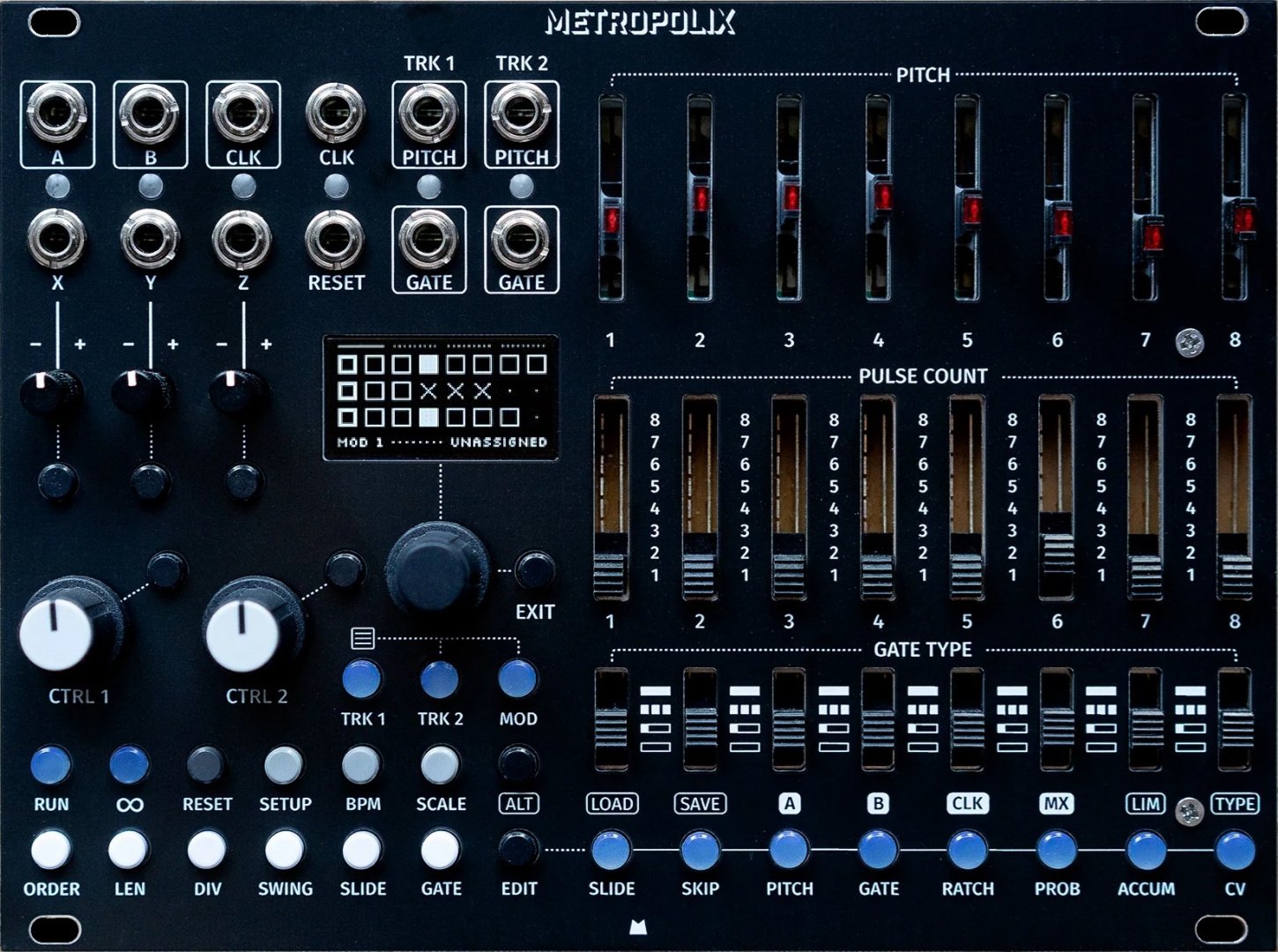Image resolution: width=1278 pixels, height=952 pixels.
Task: Select the LEN white button
Action: [x=129, y=849]
